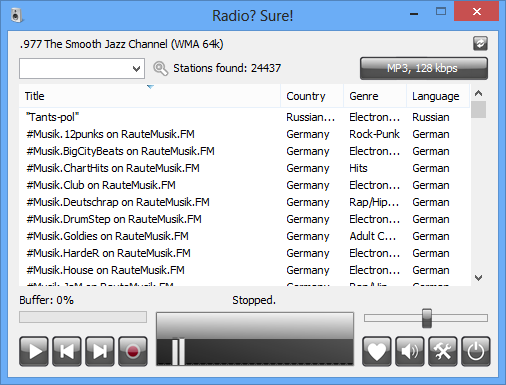The height and width of the screenshot is (385, 506).
Task: Click the MP3, 128 kbps button
Action: click(424, 68)
